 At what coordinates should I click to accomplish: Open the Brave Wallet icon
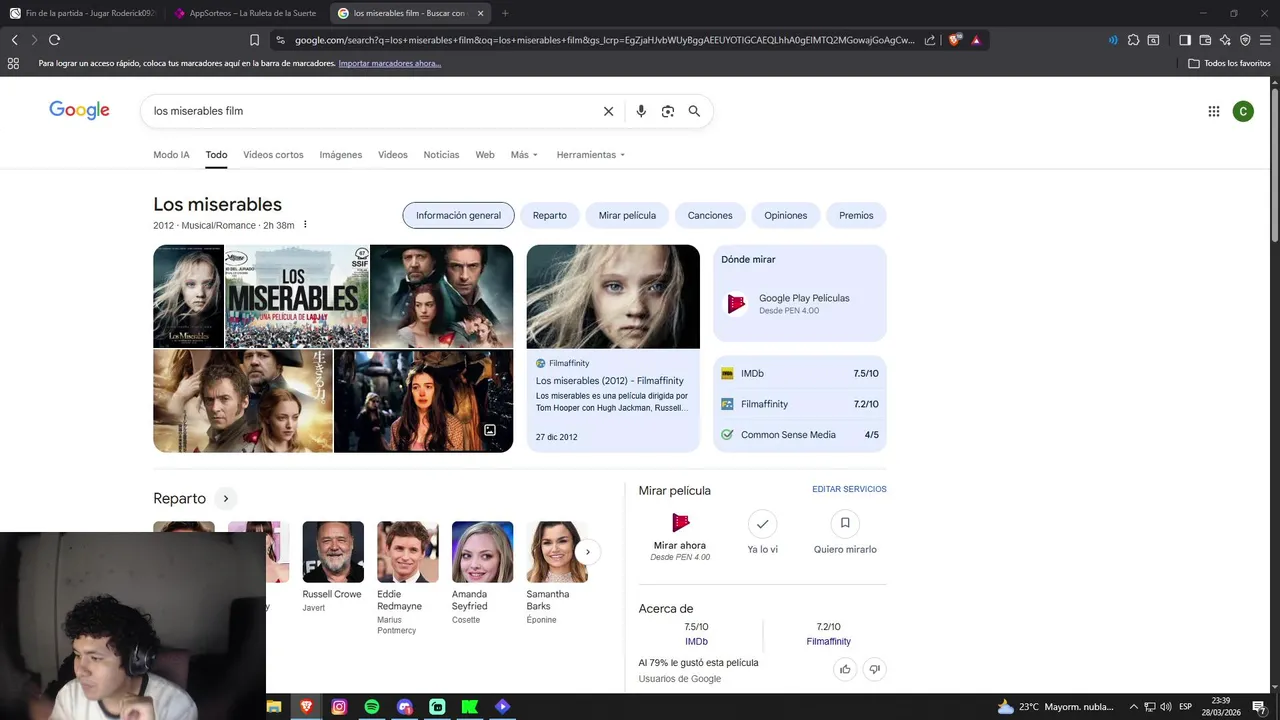1205,40
